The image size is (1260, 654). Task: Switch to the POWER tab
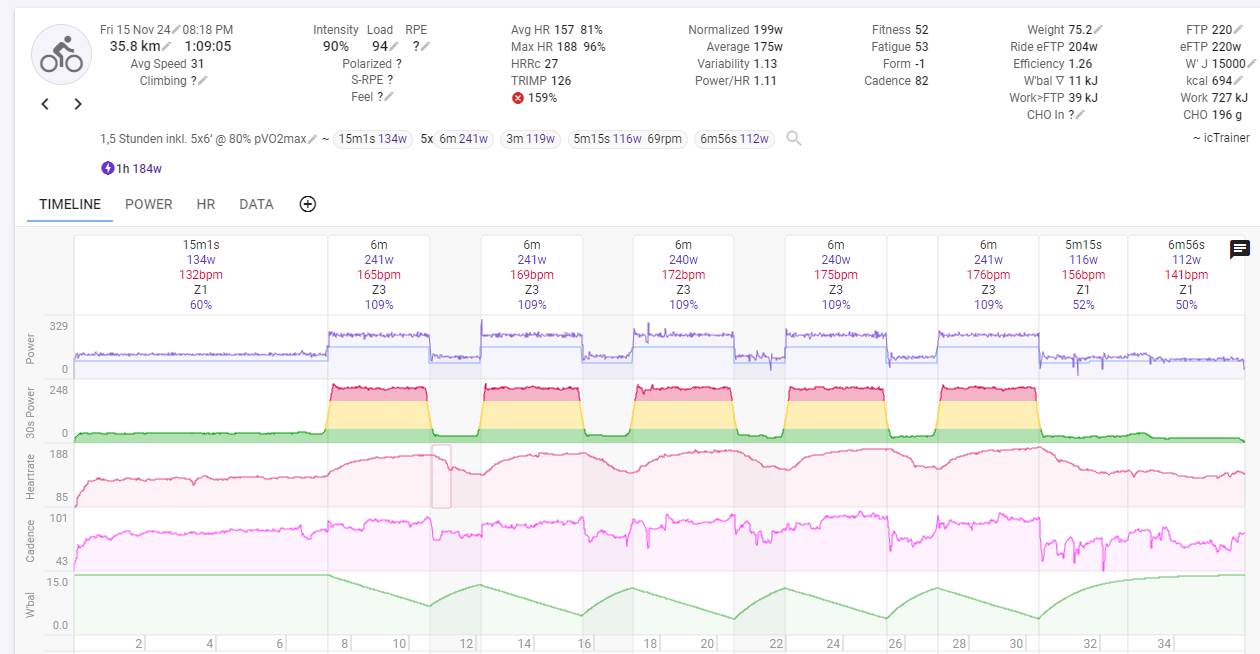tap(149, 204)
